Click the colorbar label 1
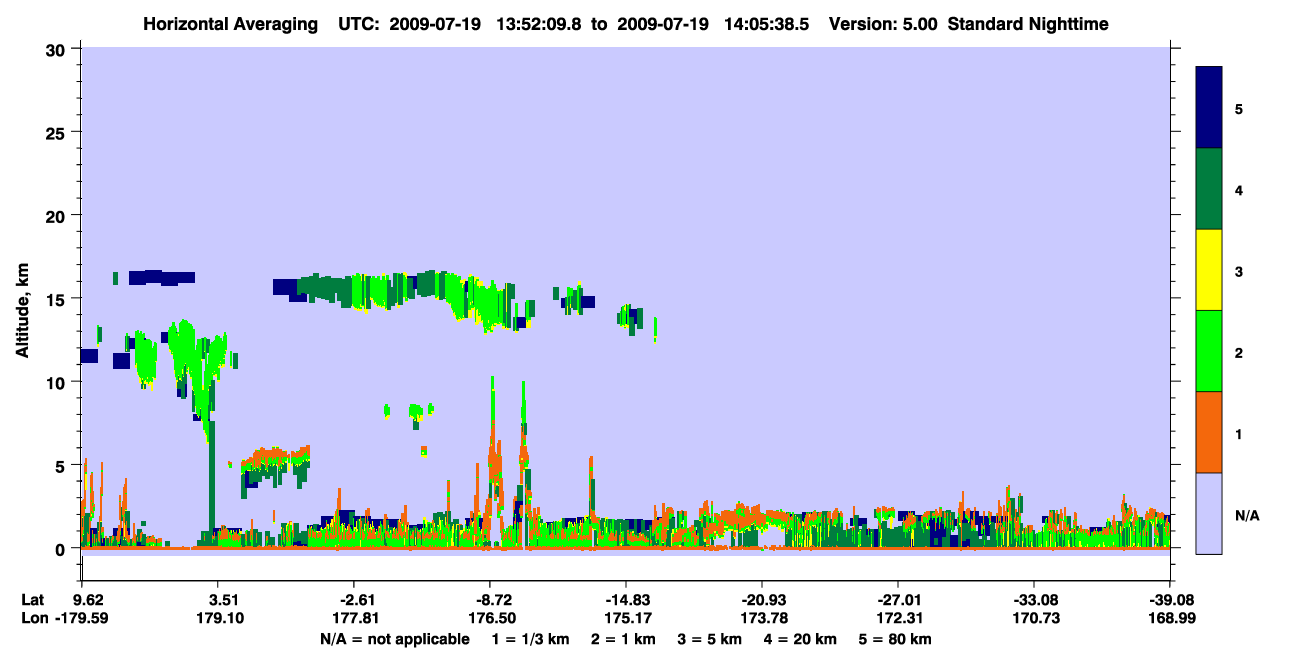The image size is (1300, 667). 1239,434
